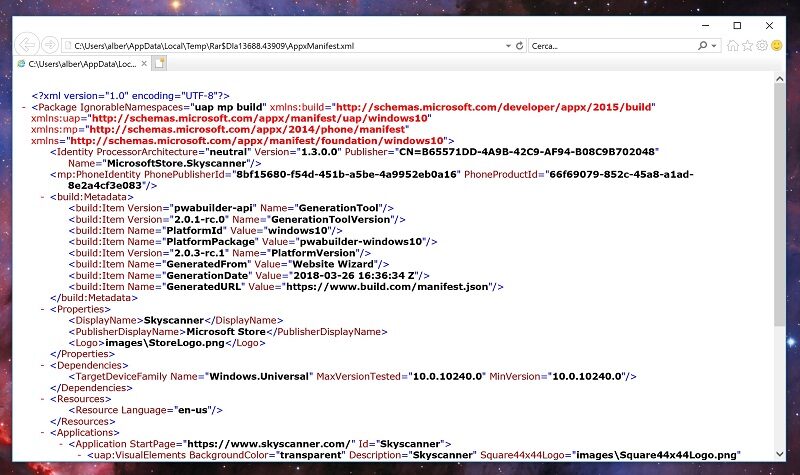Image resolution: width=800 pixels, height=475 pixels.
Task: Go back with the browser Back arrow
Action: (27, 45)
